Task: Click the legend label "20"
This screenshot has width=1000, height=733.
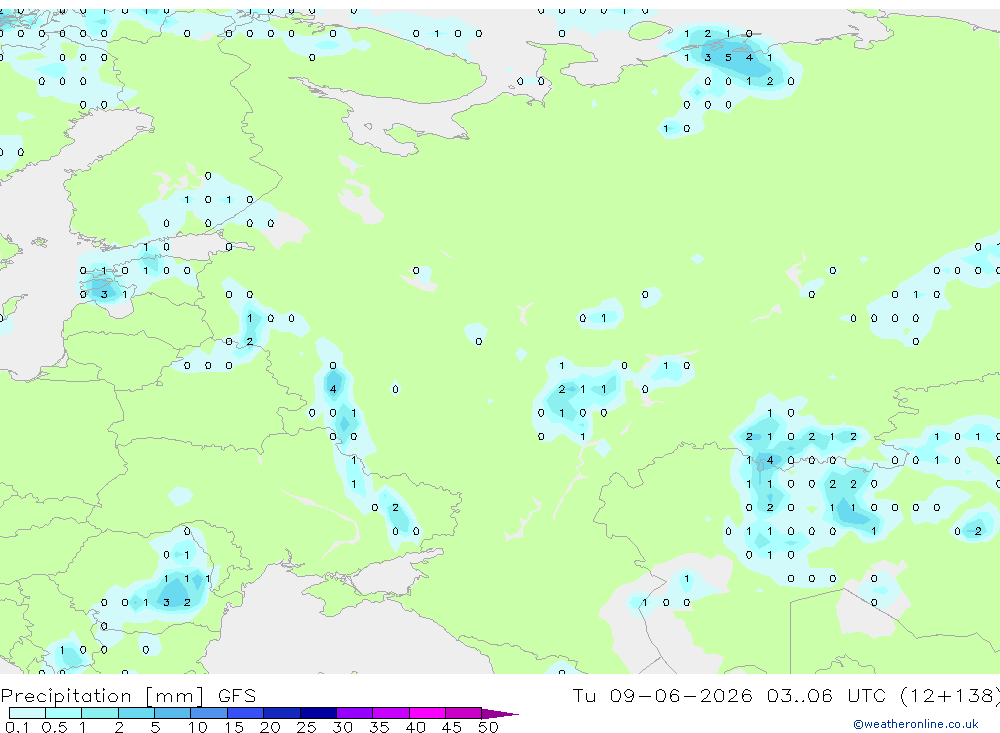Action: (270, 727)
